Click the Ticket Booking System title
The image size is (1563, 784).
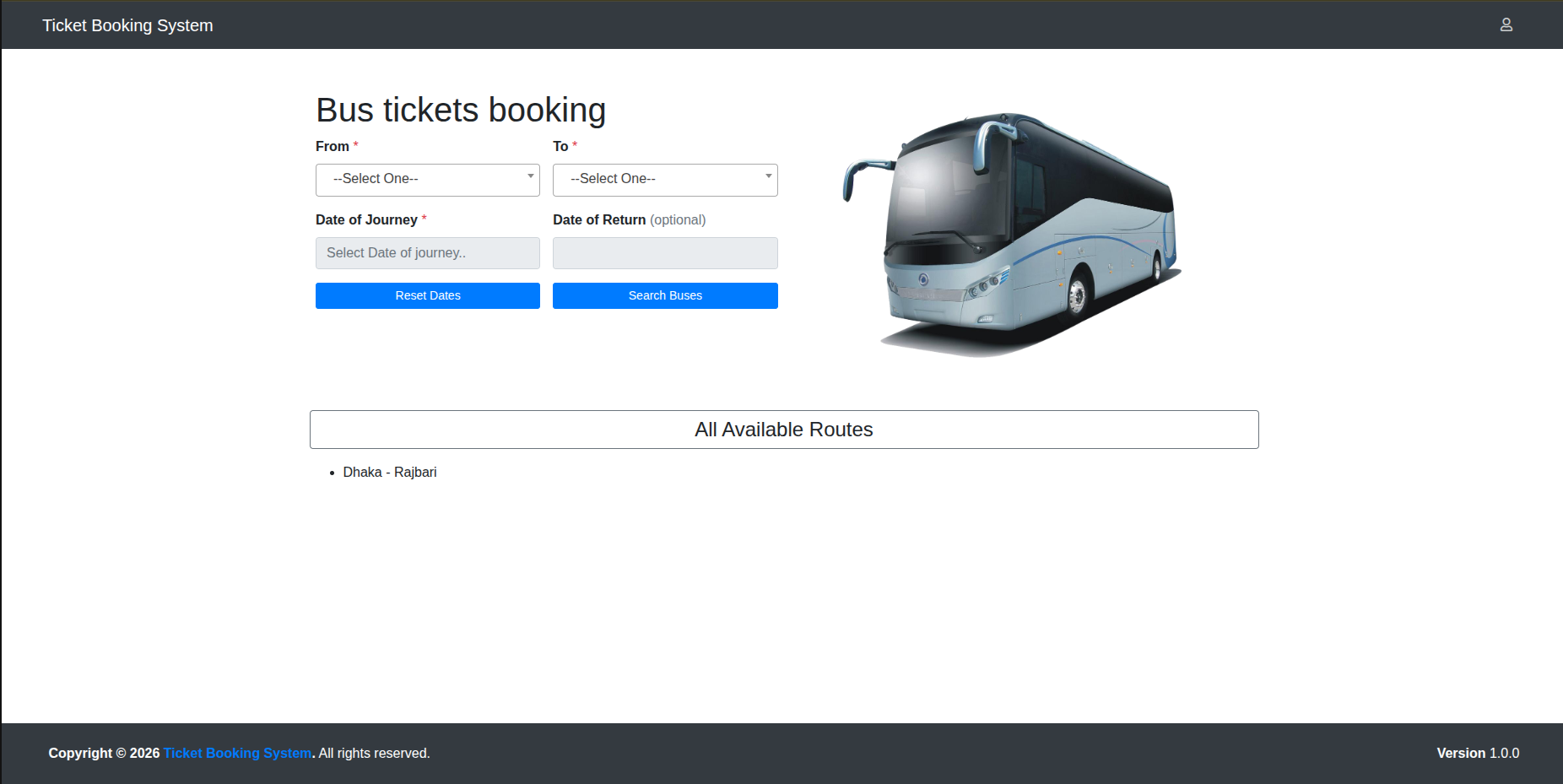pyautogui.click(x=127, y=24)
